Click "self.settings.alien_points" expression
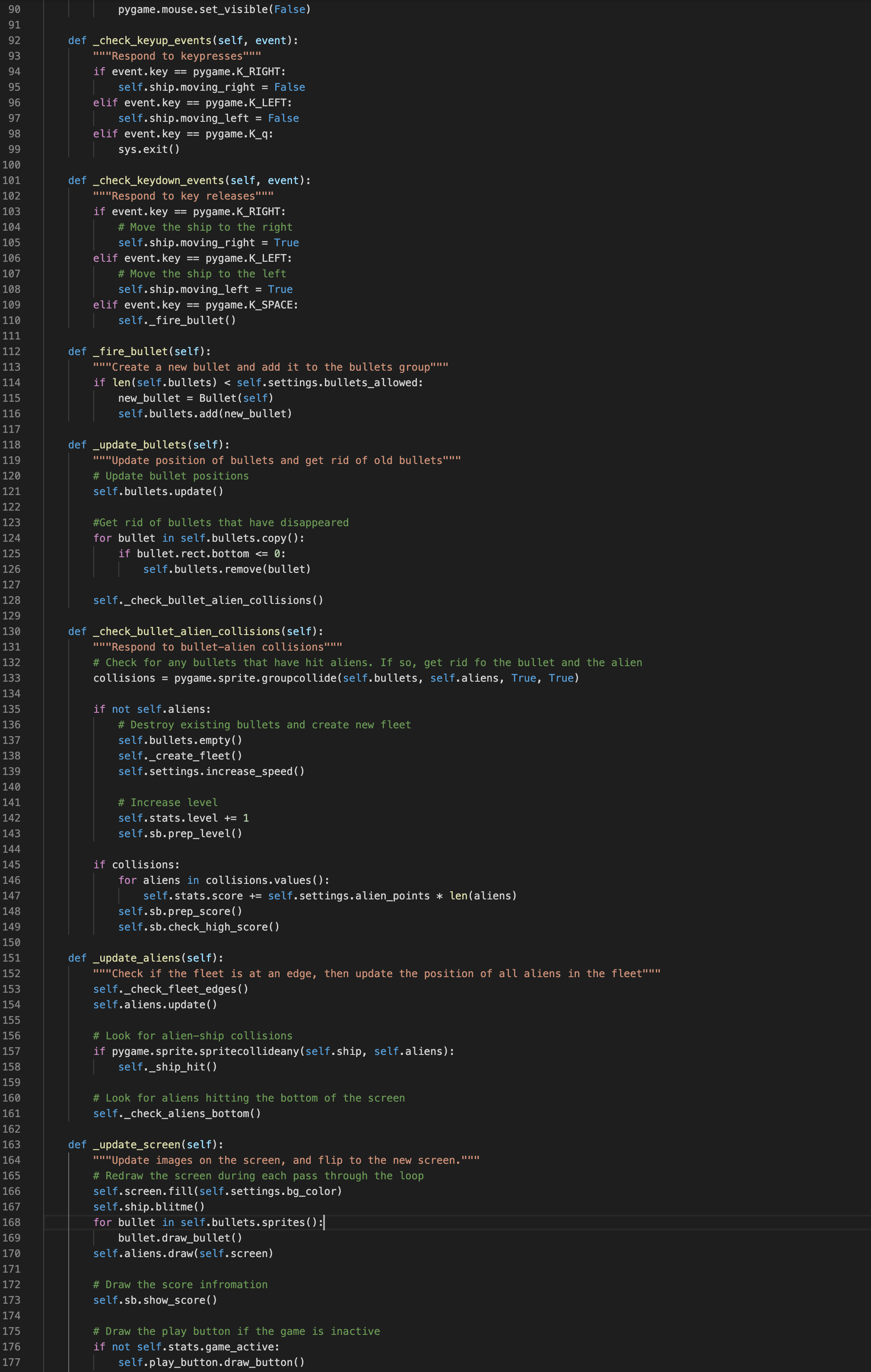Screen dimensions: 871x1372 click(349, 896)
